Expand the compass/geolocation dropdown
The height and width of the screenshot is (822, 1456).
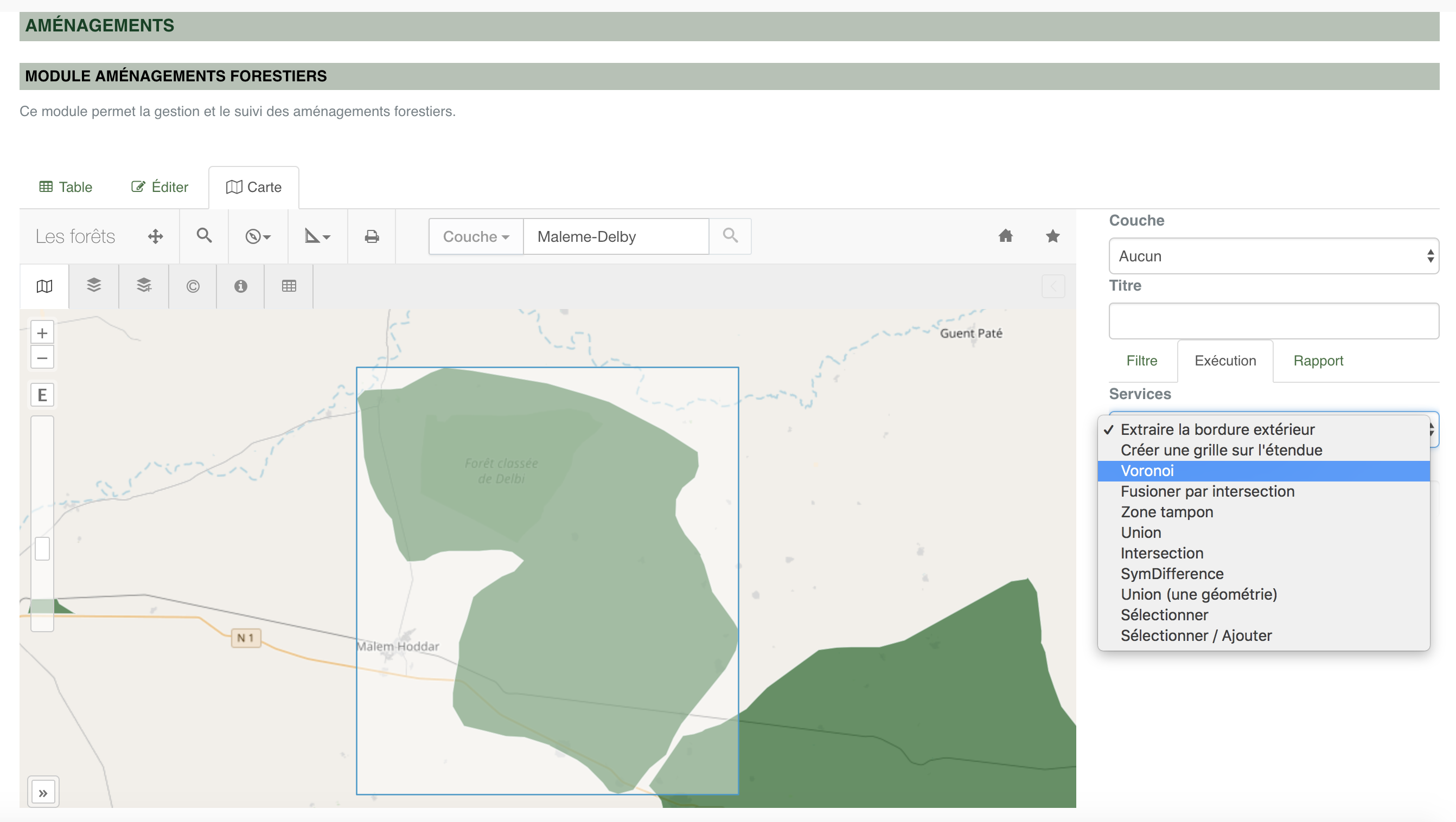click(x=258, y=236)
